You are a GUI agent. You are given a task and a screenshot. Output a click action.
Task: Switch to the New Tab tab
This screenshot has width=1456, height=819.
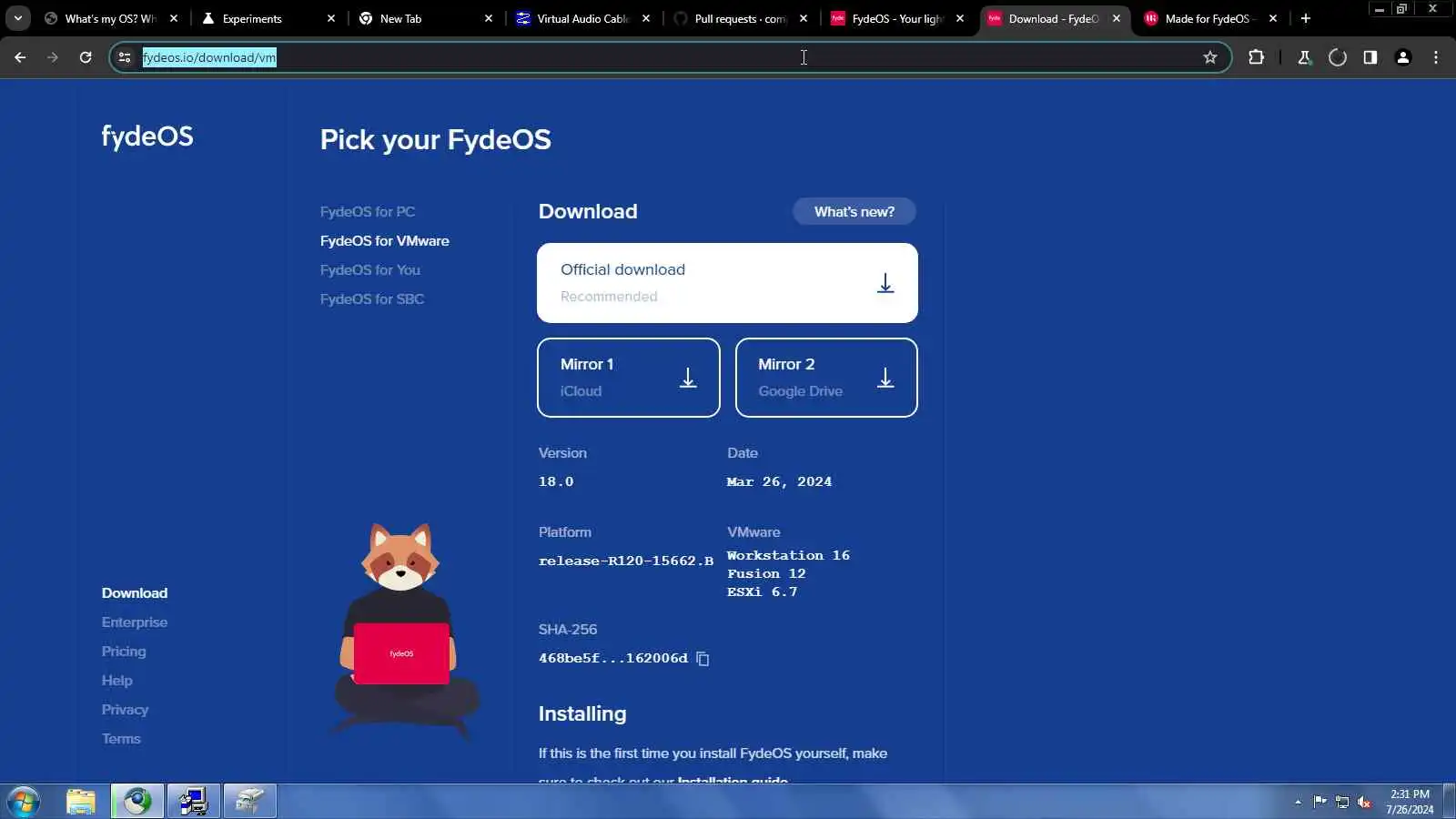(x=426, y=18)
